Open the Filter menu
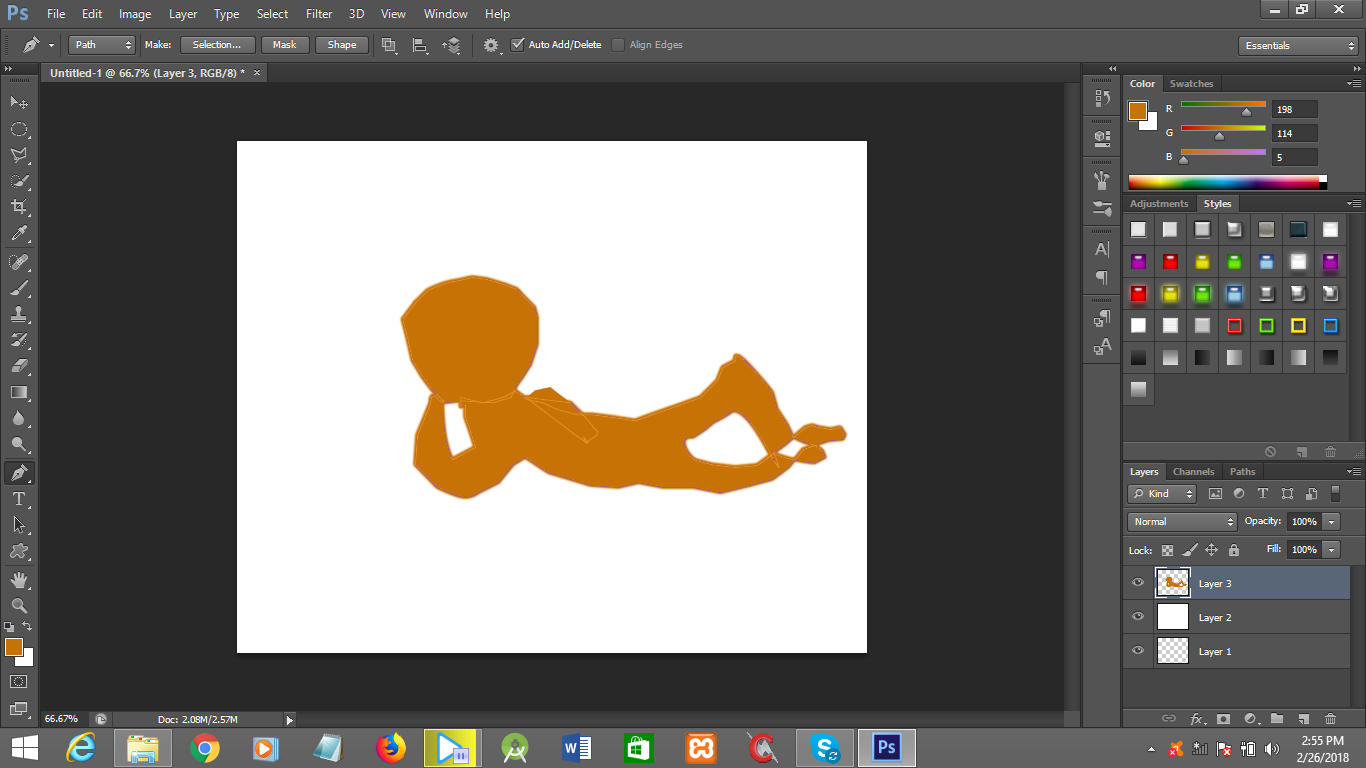The width and height of the screenshot is (1366, 768). coord(319,14)
